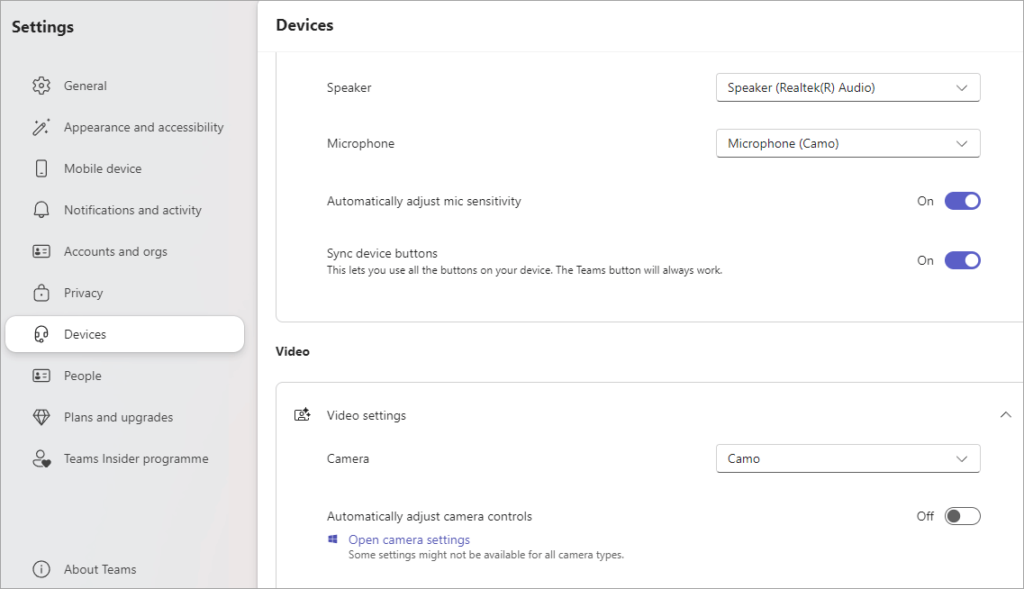This screenshot has height=589, width=1024.
Task: Click the Mobile device phone icon
Action: click(41, 168)
